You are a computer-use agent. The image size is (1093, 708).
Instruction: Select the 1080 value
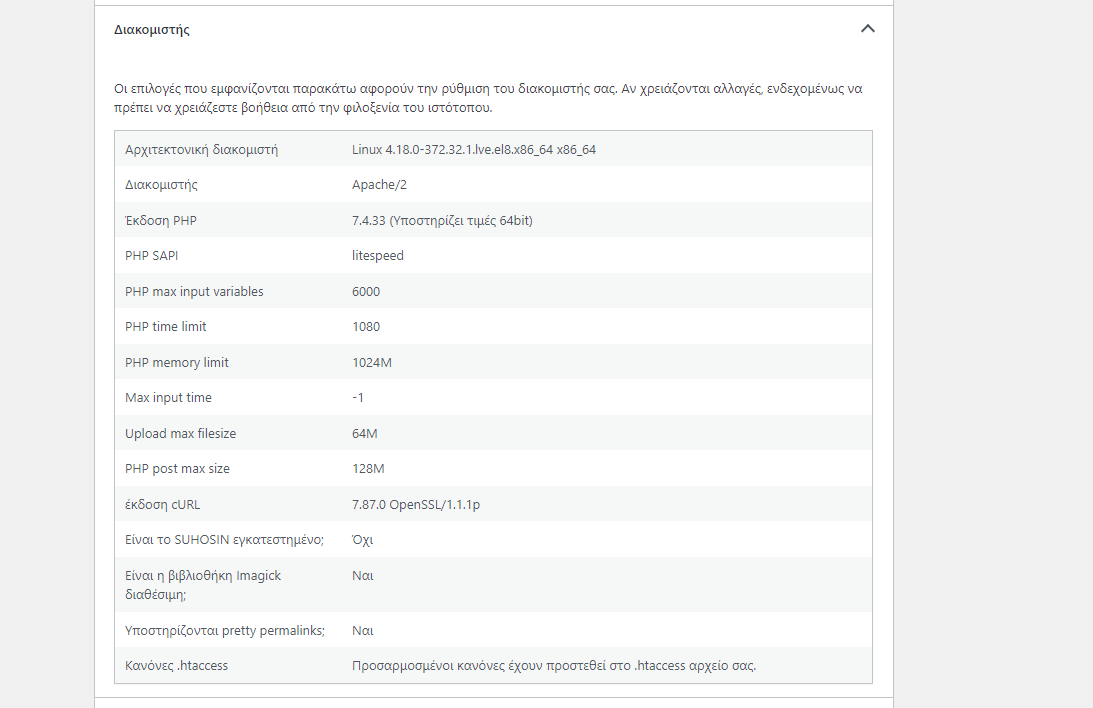(366, 326)
